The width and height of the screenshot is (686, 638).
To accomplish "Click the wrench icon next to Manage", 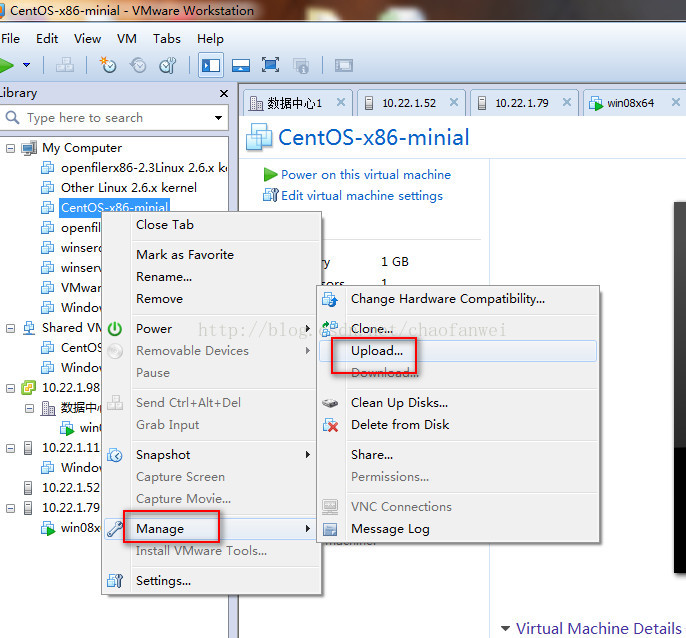I will tap(115, 529).
